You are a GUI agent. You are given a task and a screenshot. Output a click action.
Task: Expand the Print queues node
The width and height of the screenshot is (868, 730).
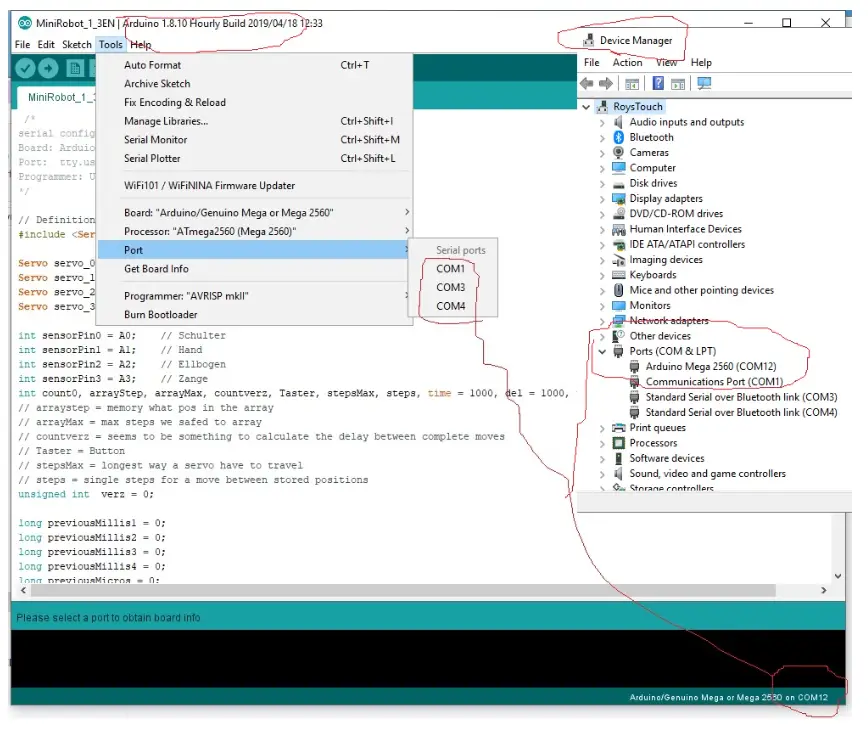tap(602, 428)
